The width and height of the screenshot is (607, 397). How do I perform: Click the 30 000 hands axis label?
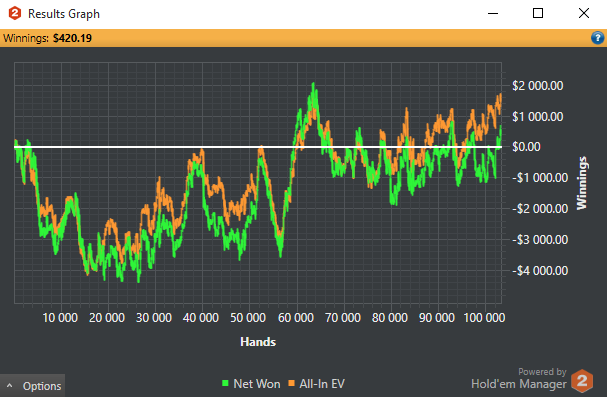[x=154, y=318]
